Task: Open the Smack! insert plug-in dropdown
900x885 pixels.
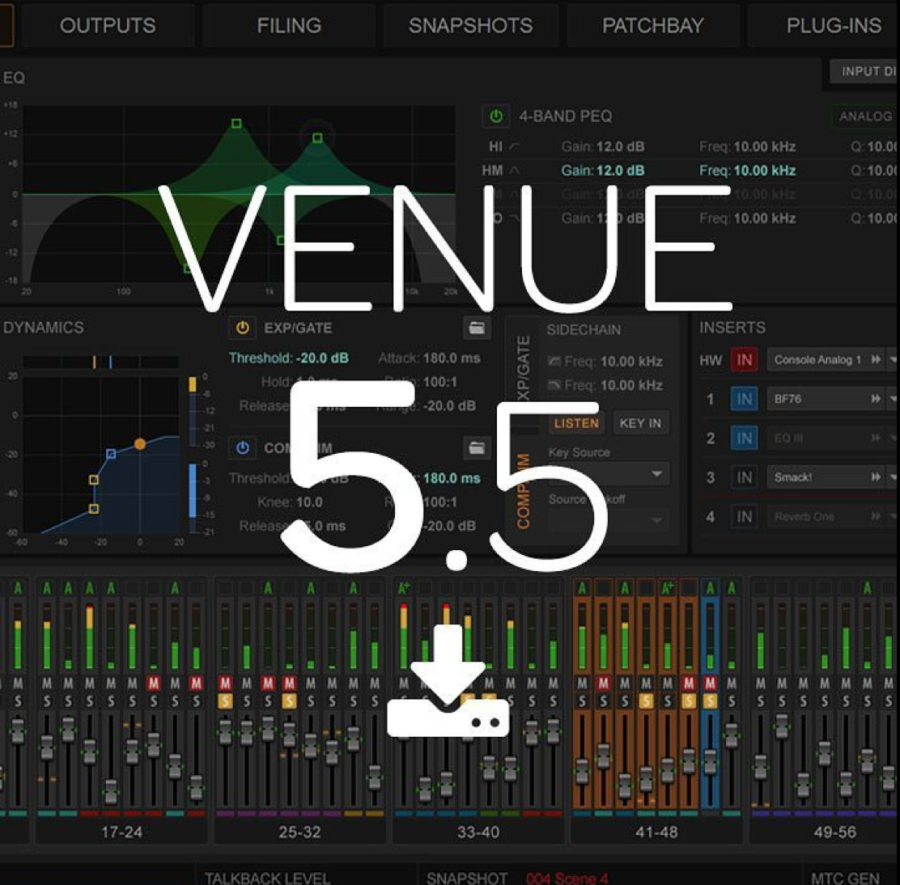Action: (x=892, y=478)
